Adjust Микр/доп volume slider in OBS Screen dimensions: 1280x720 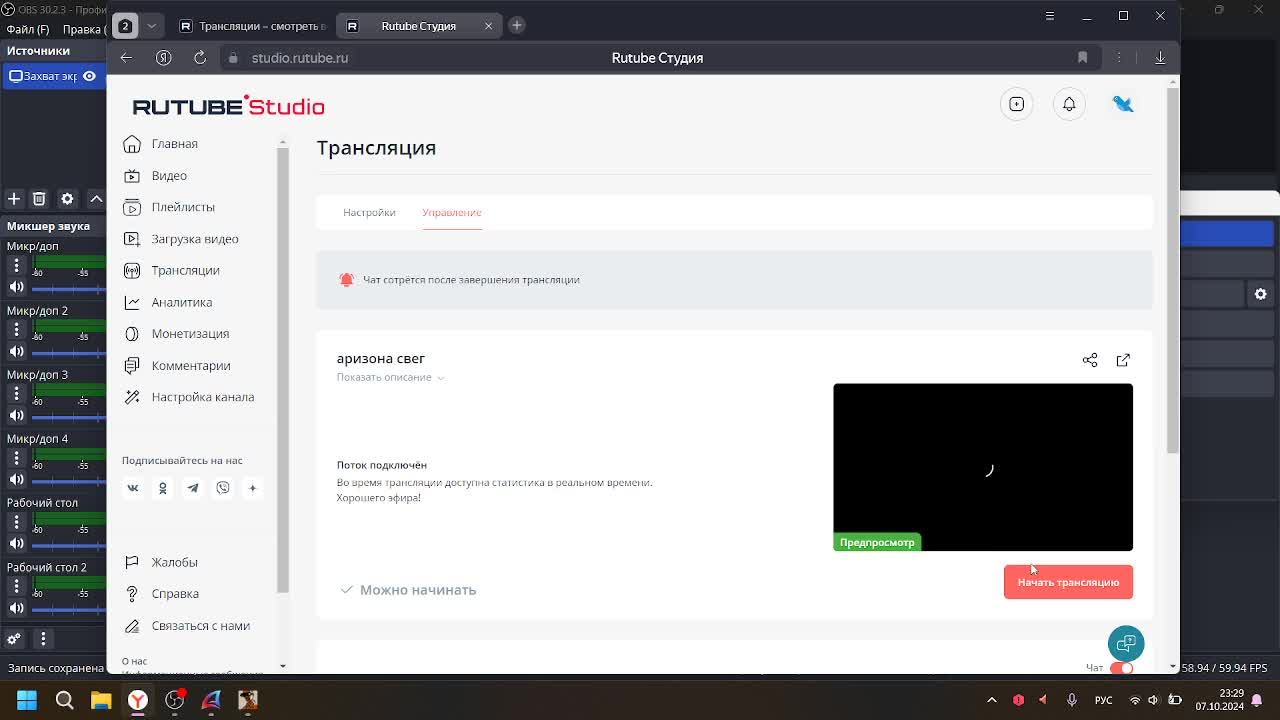click(69, 288)
